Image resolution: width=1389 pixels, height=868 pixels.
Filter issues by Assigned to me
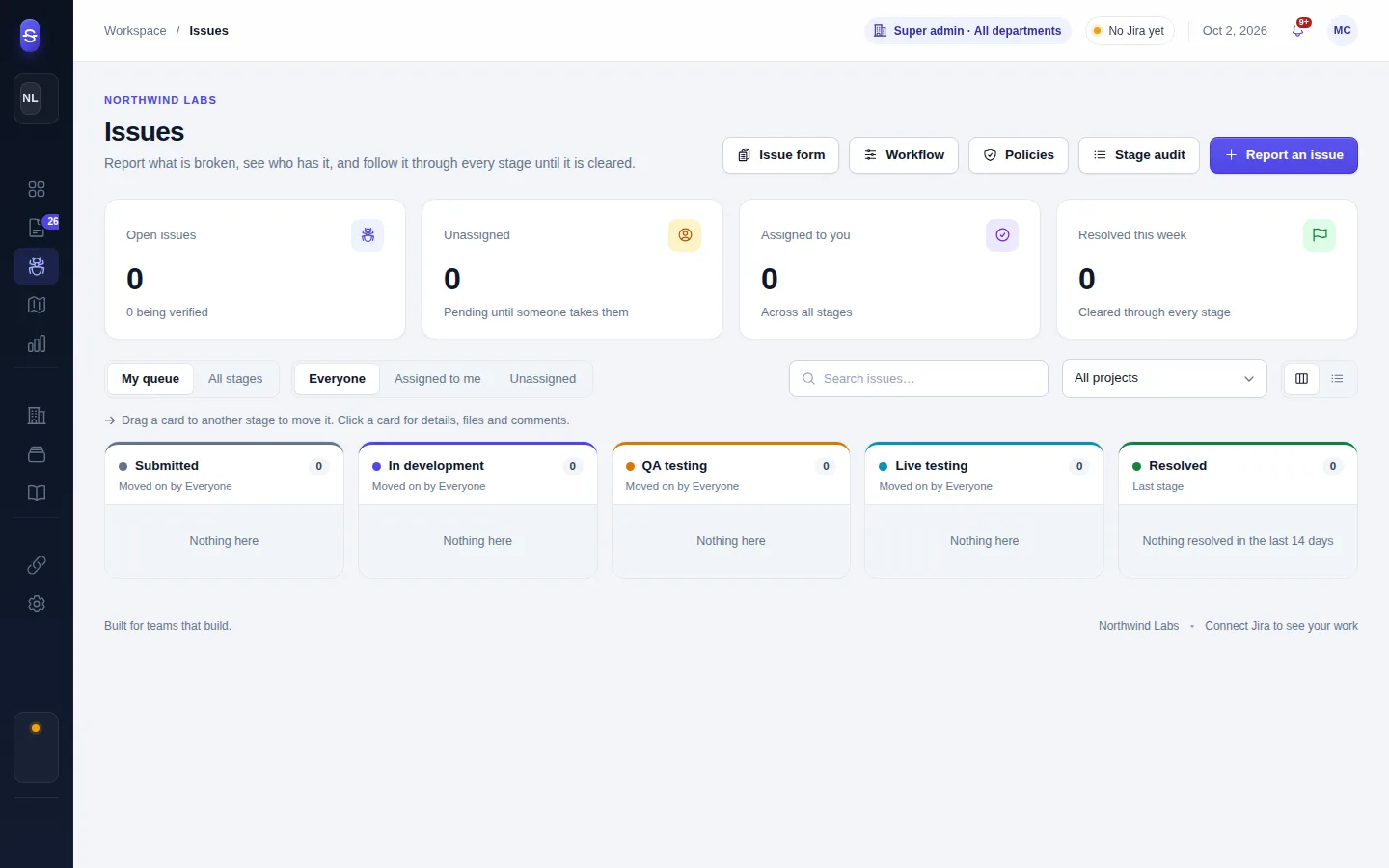coord(437,379)
